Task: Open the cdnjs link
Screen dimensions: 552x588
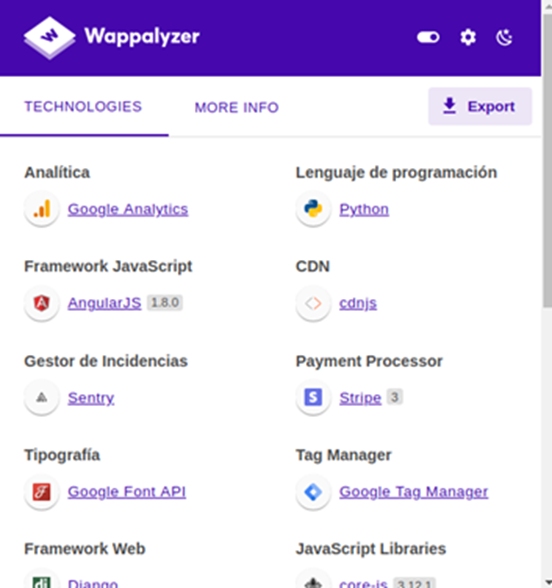Action: [x=358, y=303]
